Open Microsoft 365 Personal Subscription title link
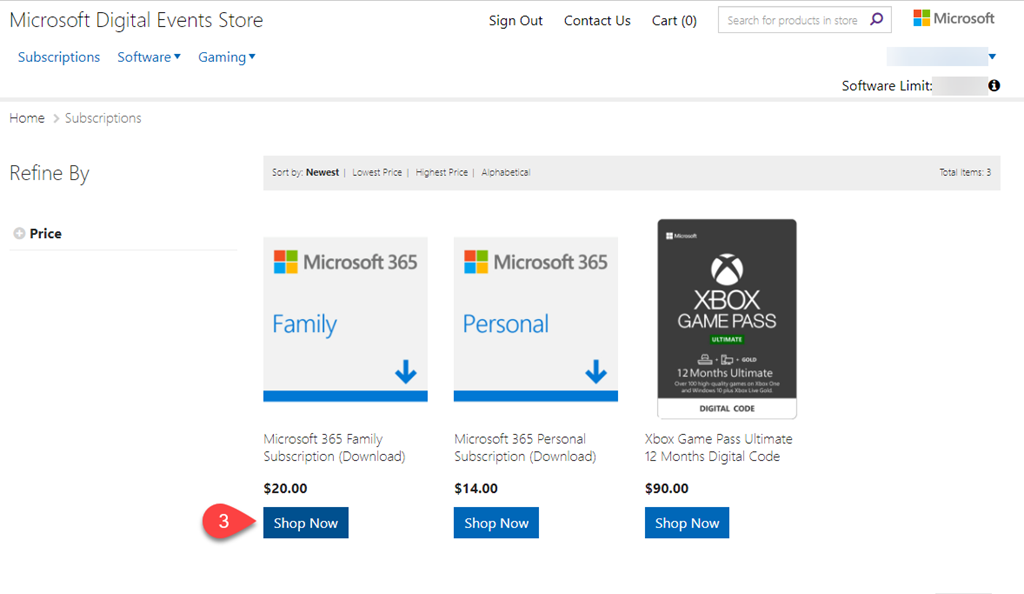The width and height of the screenshot is (1024, 594). 525,448
